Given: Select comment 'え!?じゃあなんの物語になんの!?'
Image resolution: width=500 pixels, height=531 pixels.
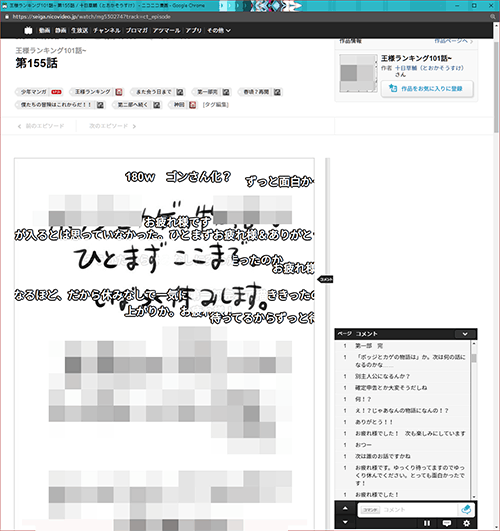Looking at the screenshot, I should point(403,410).
